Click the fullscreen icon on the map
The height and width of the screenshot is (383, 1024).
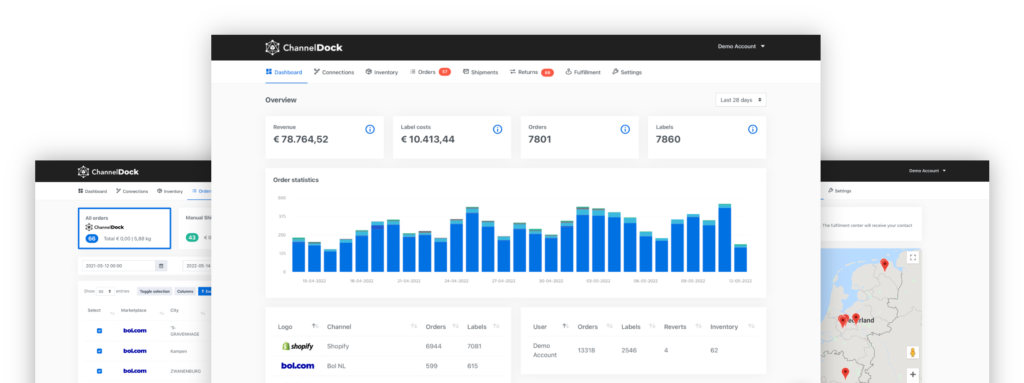[912, 257]
